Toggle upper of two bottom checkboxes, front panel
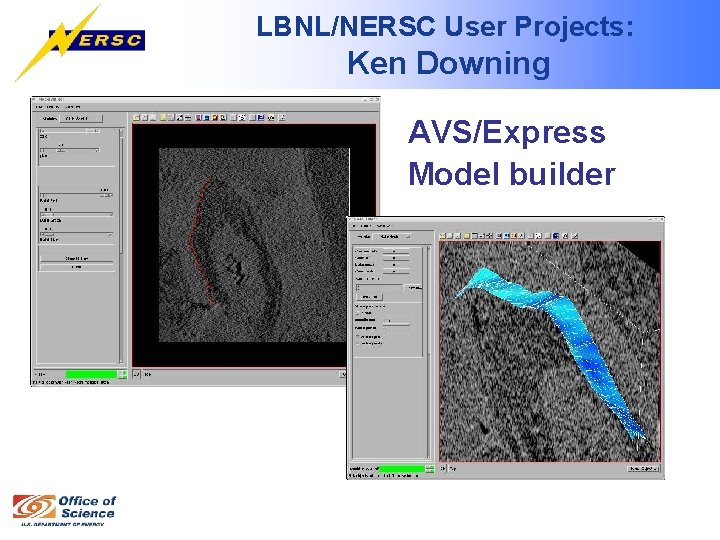The width and height of the screenshot is (720, 540). [x=358, y=337]
